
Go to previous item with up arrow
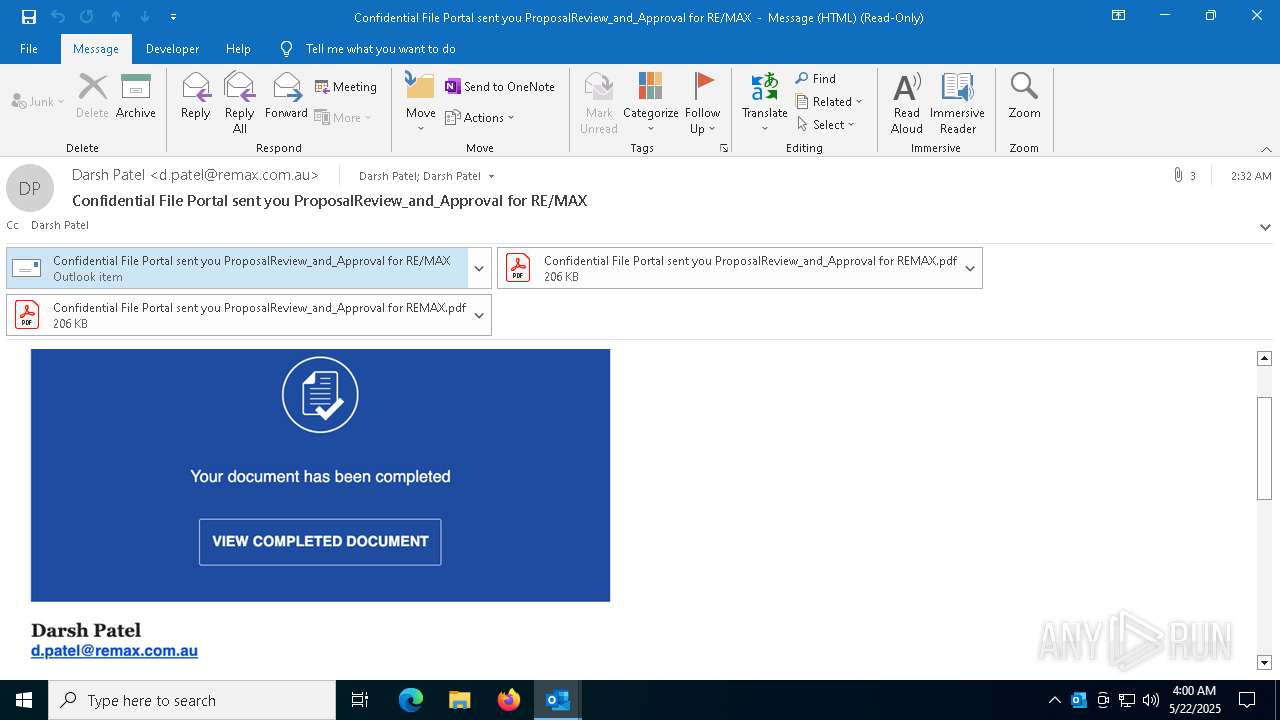click(x=116, y=17)
